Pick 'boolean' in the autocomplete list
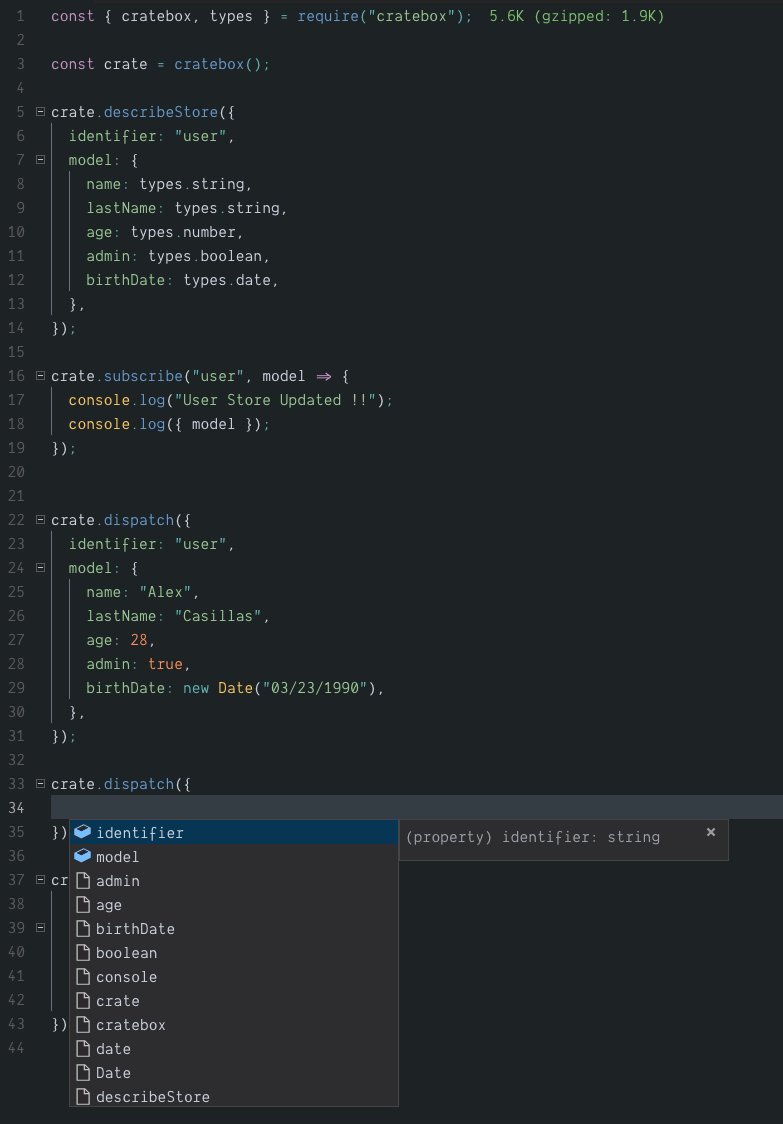783x1124 pixels. click(234, 953)
